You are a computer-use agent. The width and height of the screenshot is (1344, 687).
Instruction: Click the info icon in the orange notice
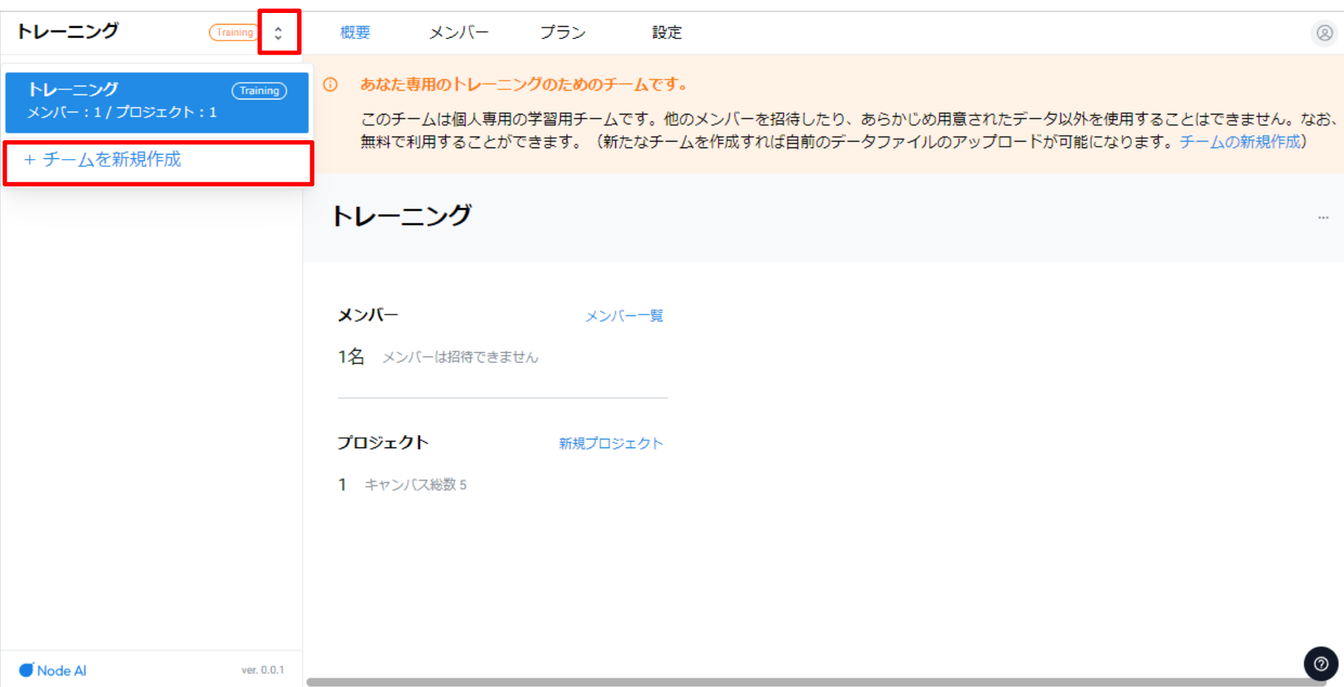point(330,85)
